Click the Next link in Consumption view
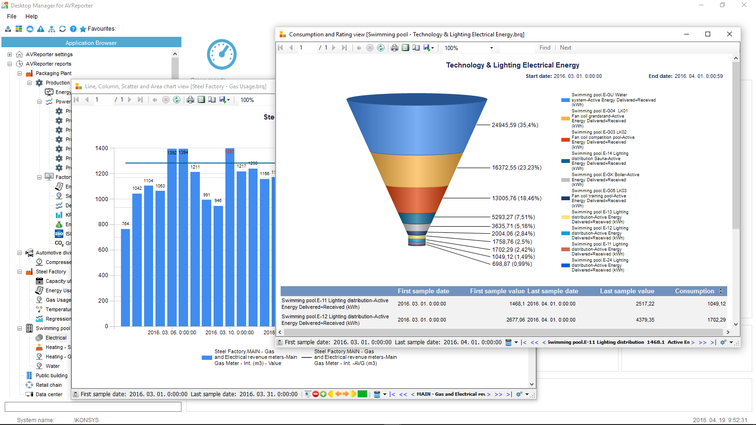Screen dimensions: 756x425 click(x=566, y=48)
